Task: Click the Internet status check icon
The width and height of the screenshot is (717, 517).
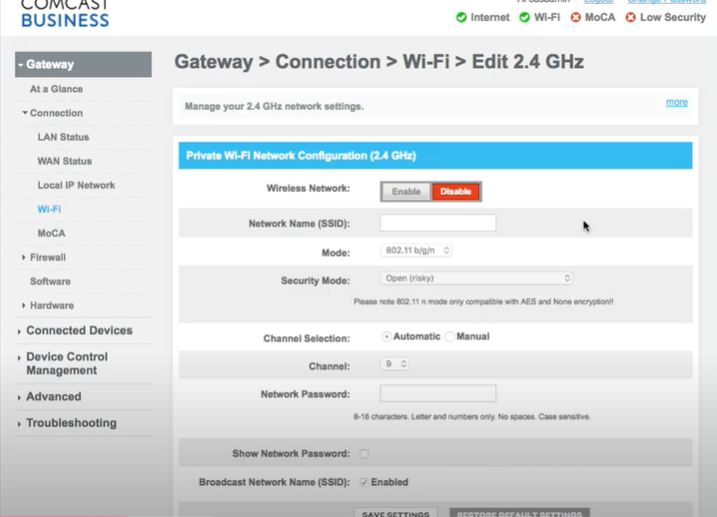Action: [x=461, y=18]
